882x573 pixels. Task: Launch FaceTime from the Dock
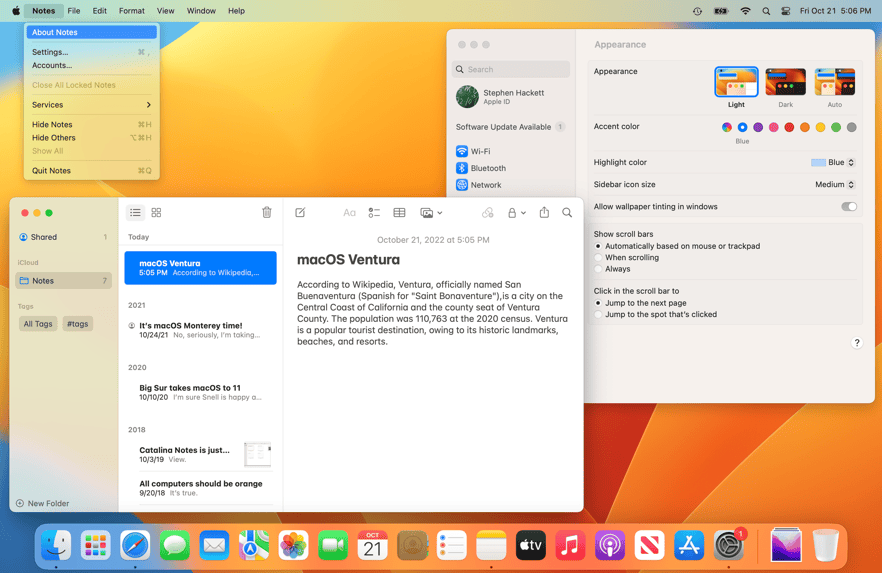(x=333, y=545)
